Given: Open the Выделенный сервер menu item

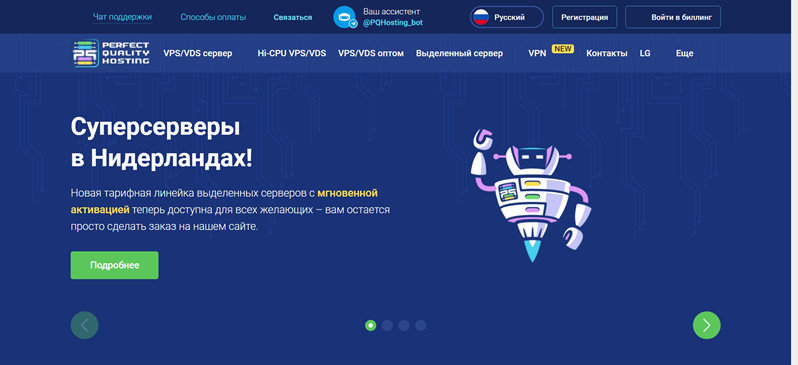Looking at the screenshot, I should [459, 53].
